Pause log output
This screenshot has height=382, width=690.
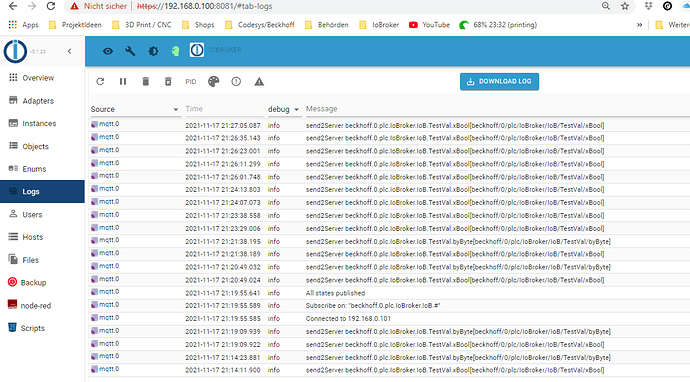click(123, 81)
